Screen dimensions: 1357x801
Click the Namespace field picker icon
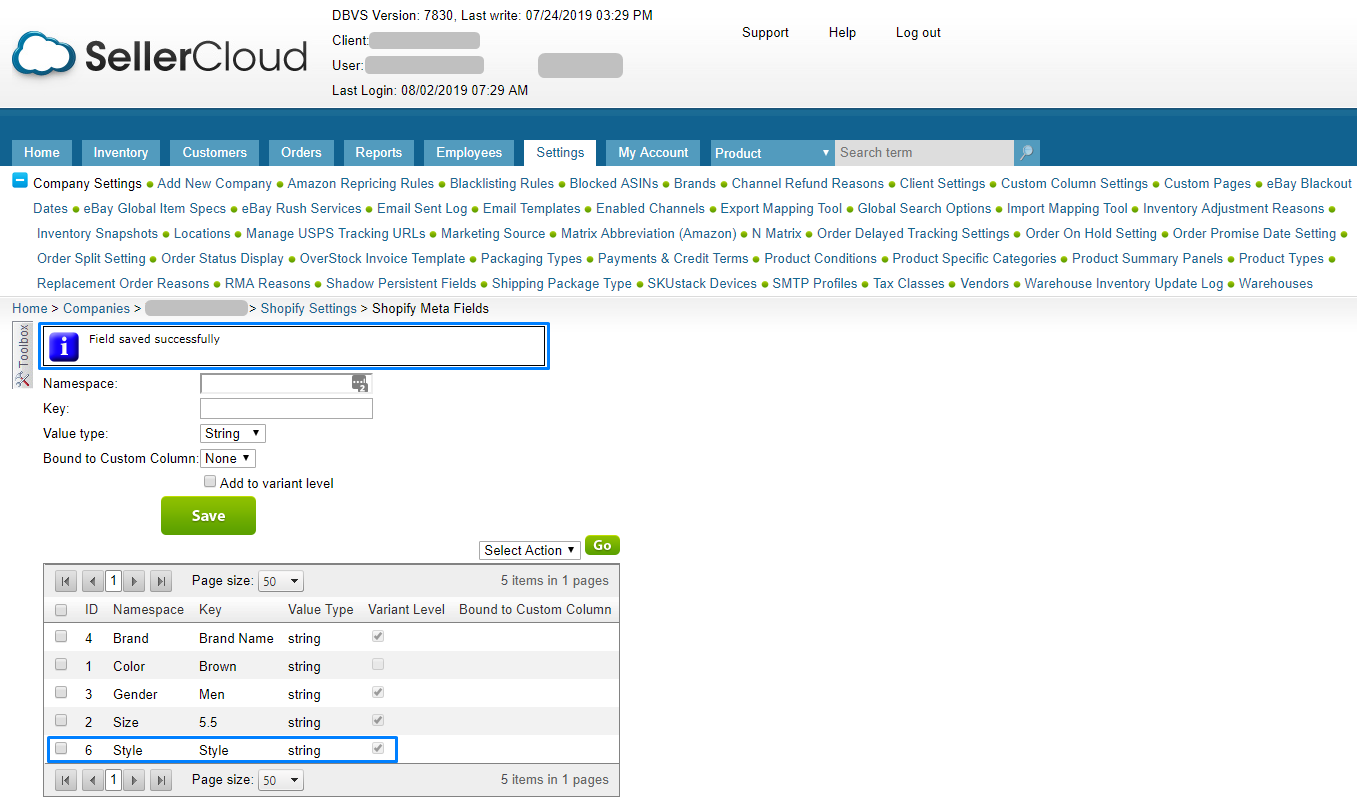[x=360, y=384]
